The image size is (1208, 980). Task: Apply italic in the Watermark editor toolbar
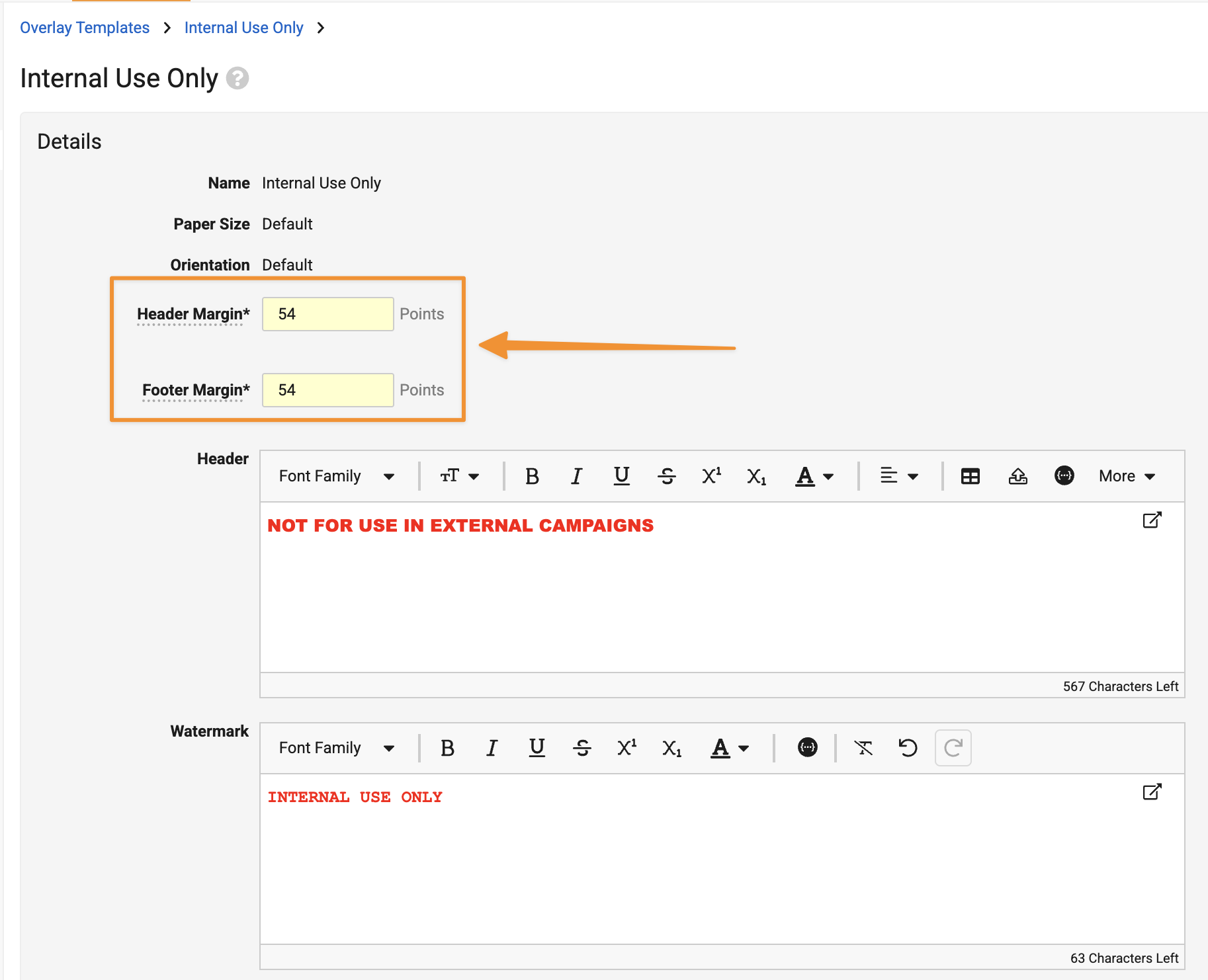492,748
